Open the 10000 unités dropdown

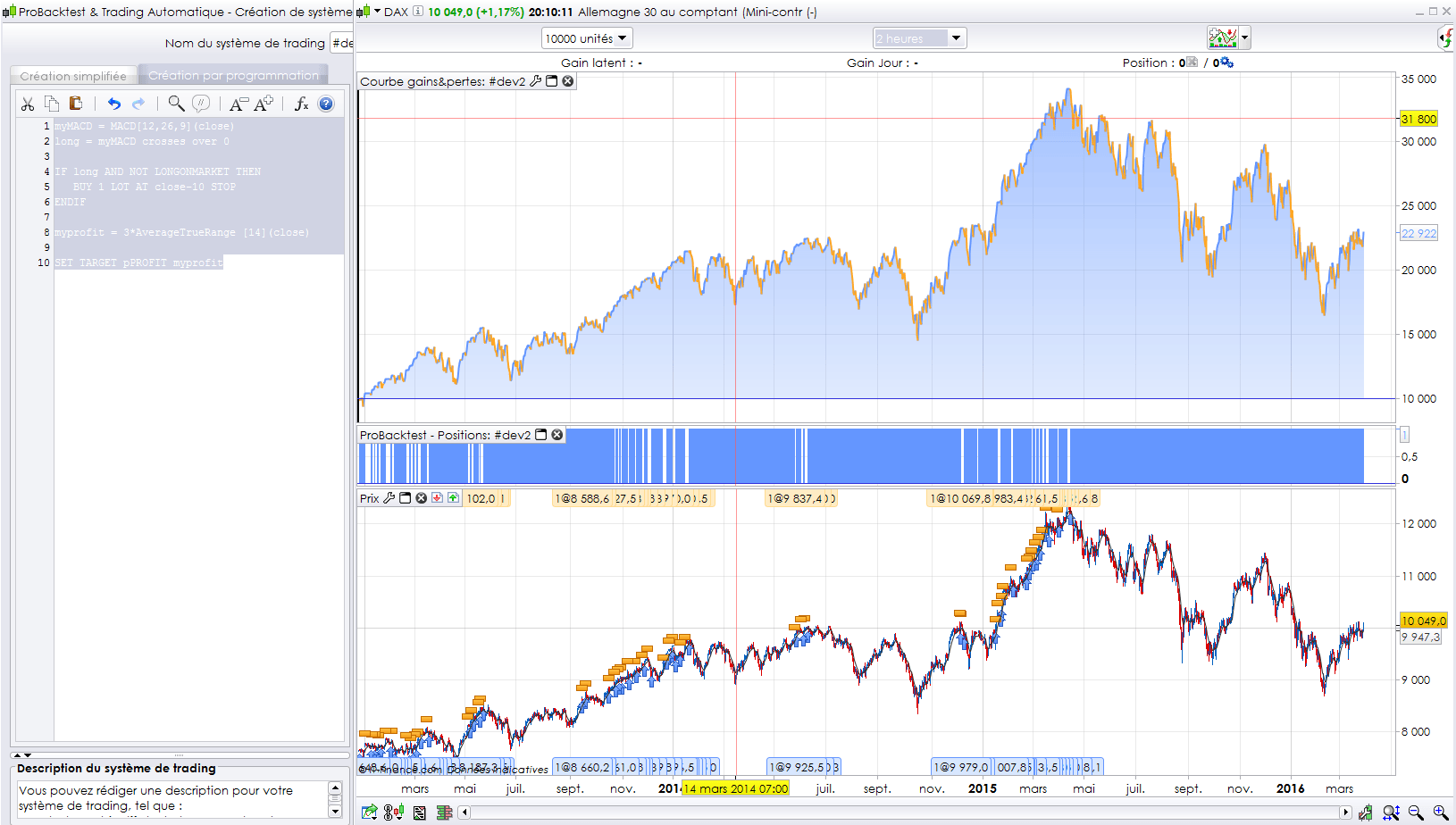(x=587, y=38)
